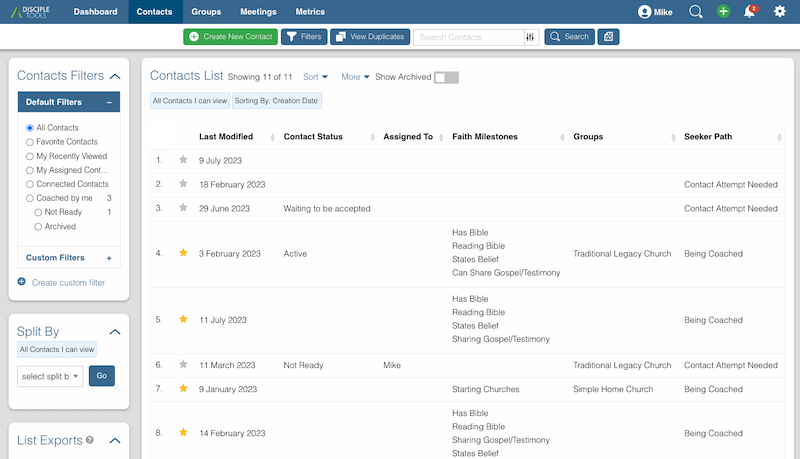Screen dimensions: 800x459
Task: Select the My Assigned Contacts filter
Action: tap(30, 170)
